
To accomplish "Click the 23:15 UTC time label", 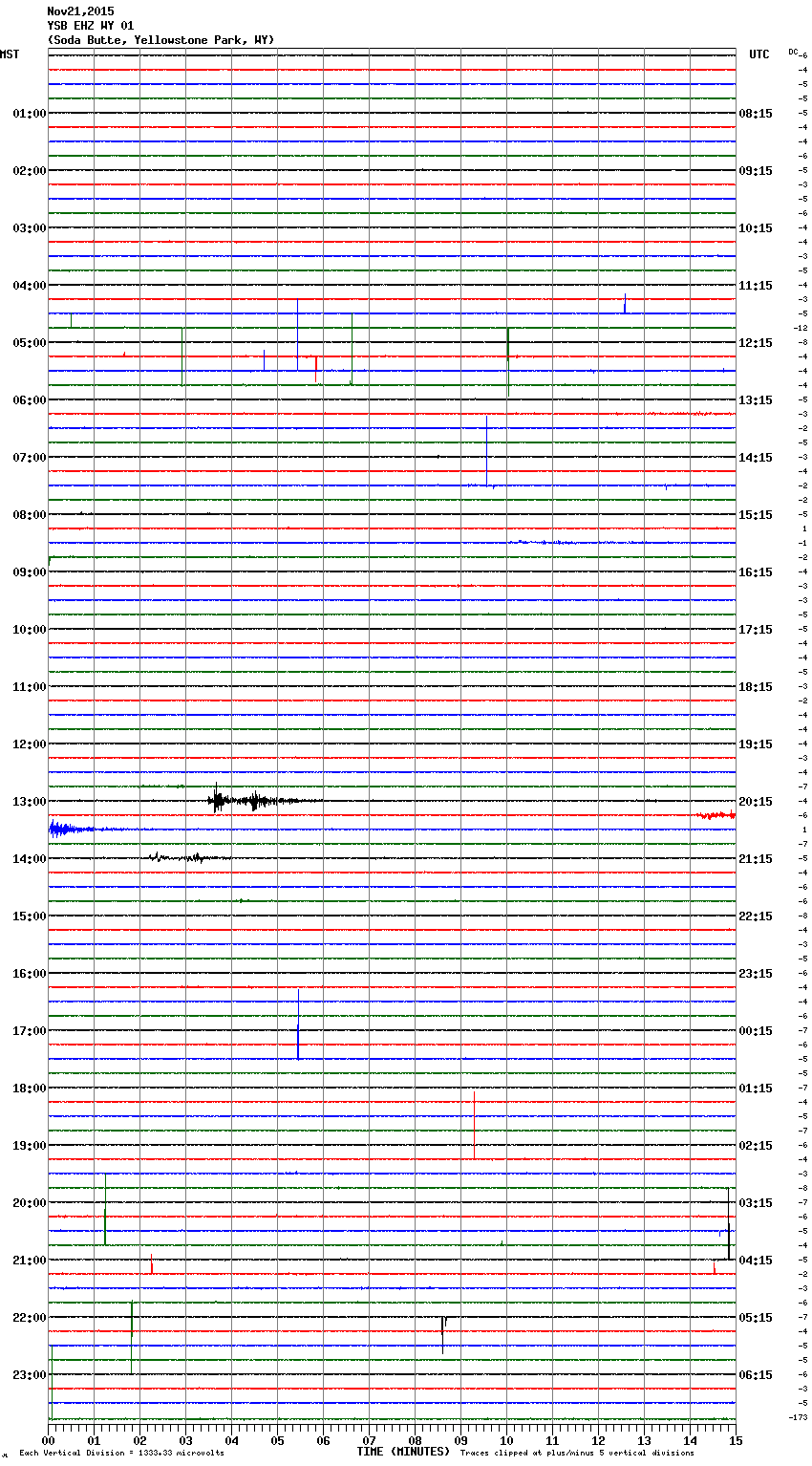I will 756,974.
